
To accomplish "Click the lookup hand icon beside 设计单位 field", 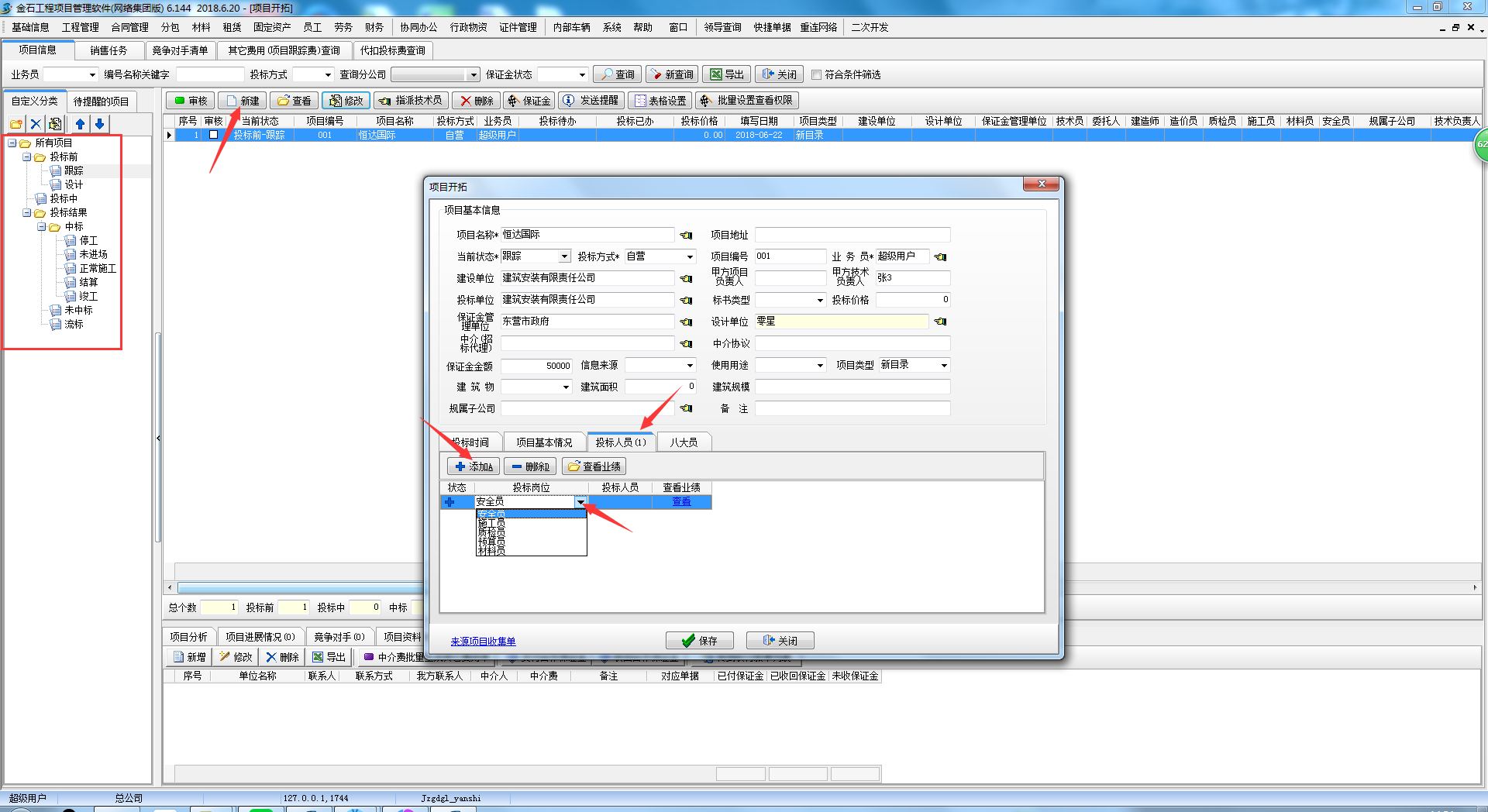I will (x=940, y=322).
